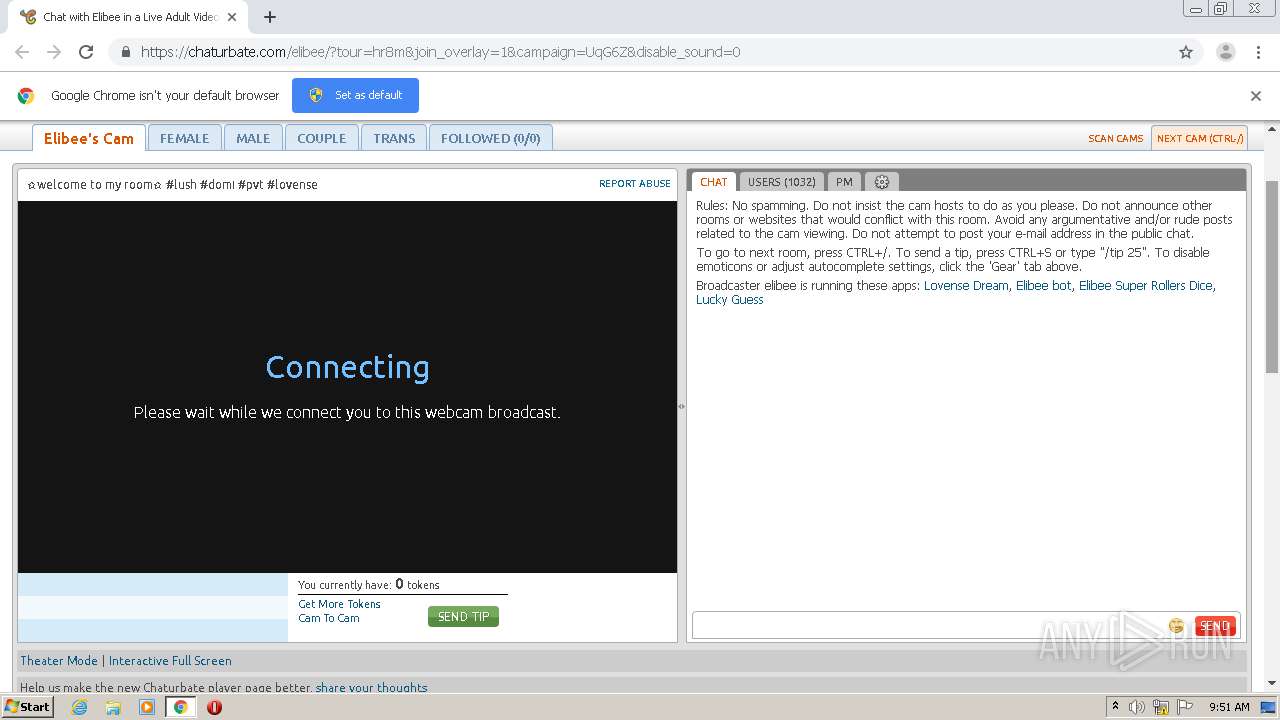Viewport: 1280px width, 720px height.
Task: Open the Get More Tokens link
Action: [x=339, y=604]
